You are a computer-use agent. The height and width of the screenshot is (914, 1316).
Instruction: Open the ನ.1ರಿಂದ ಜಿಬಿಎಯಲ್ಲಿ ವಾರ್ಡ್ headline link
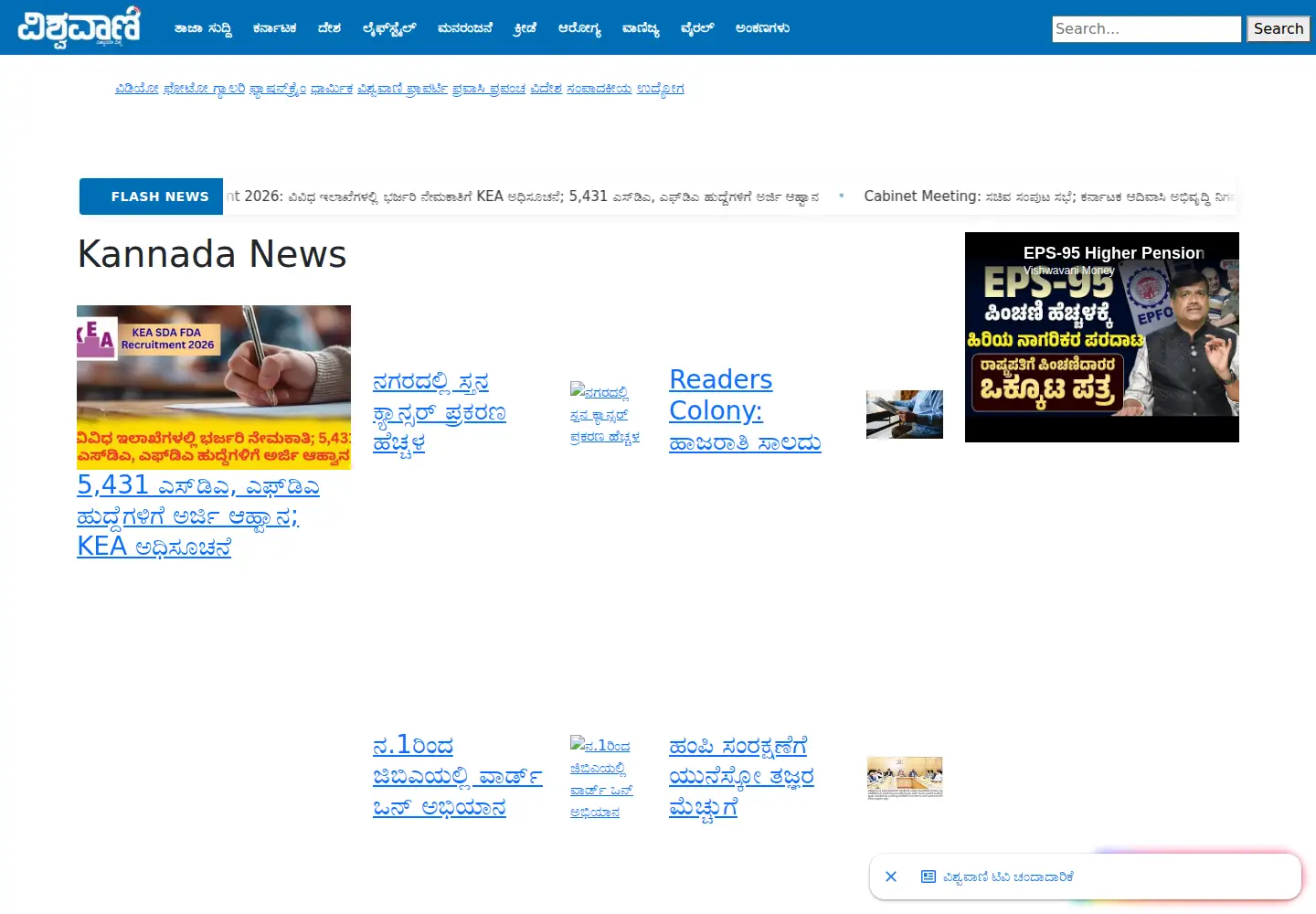(x=457, y=777)
